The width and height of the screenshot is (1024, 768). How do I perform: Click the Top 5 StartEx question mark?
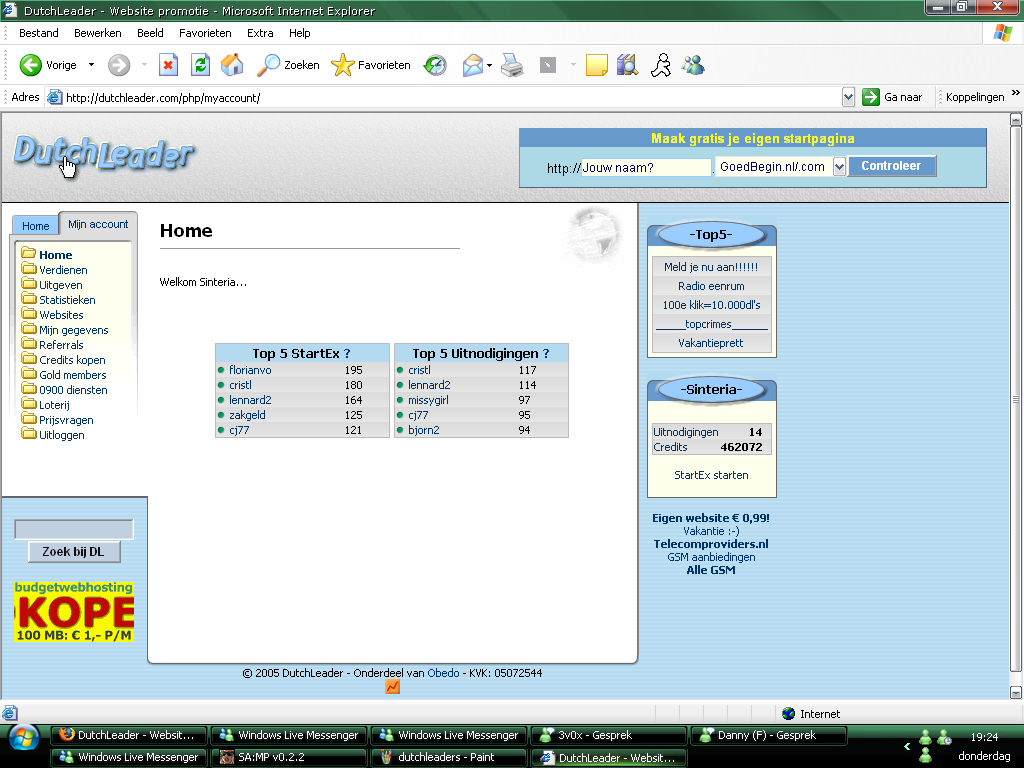click(347, 353)
